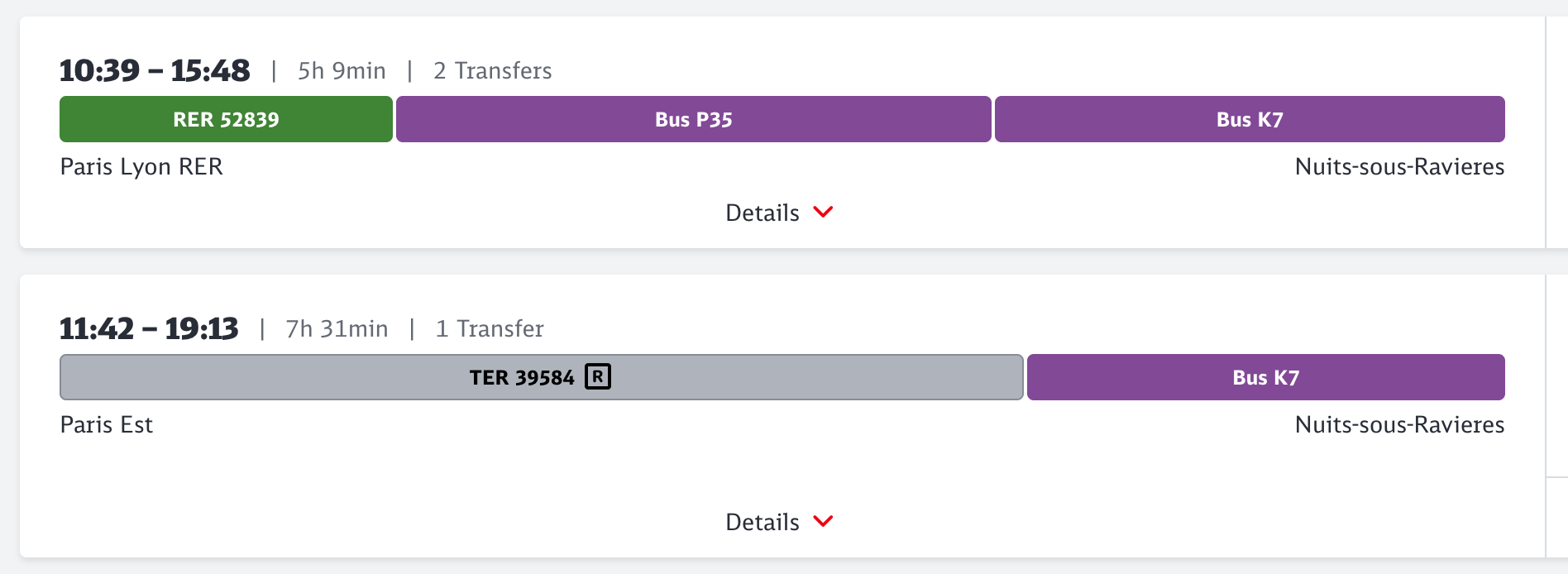Click Nuits-sous-Ravieres destination in second journey

click(1399, 424)
